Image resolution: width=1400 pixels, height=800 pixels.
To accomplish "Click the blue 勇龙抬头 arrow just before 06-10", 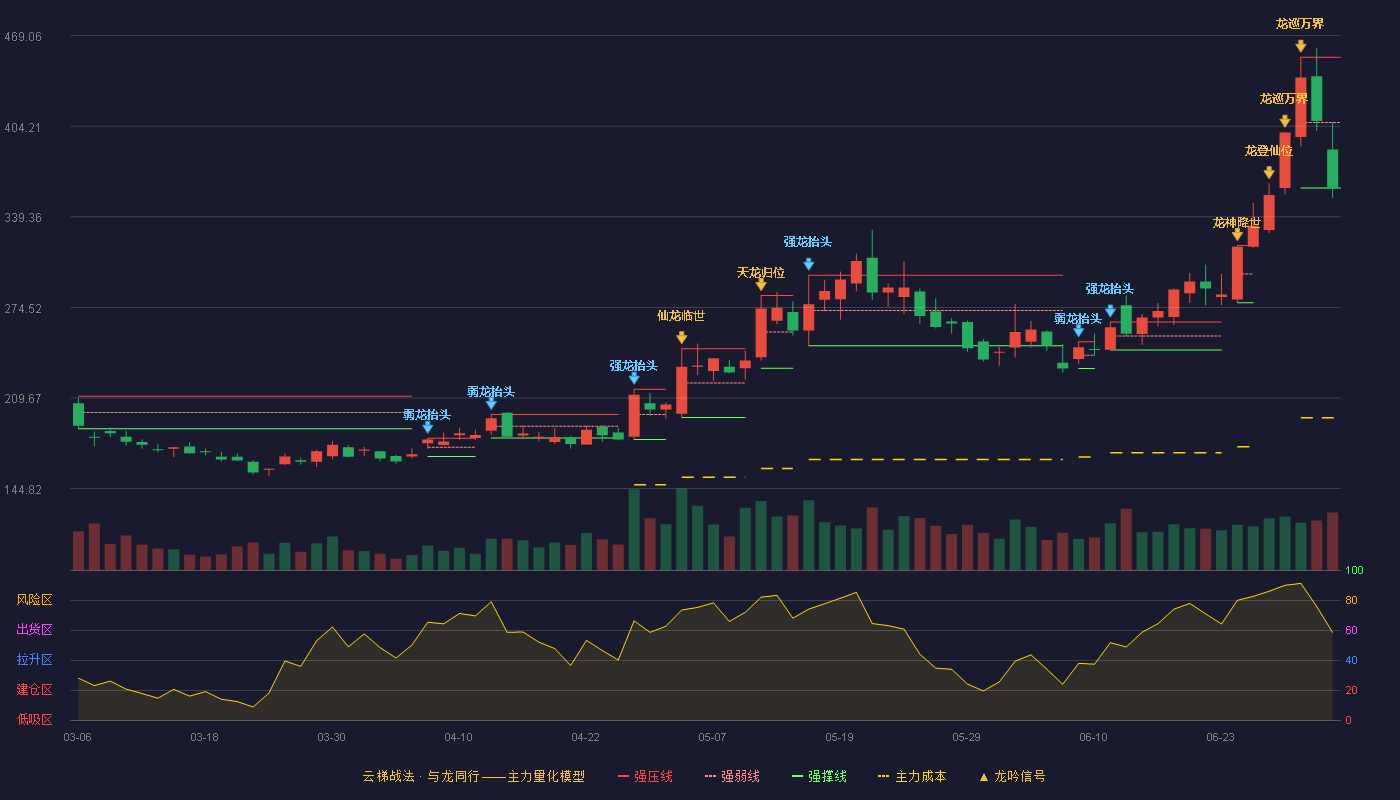I will click(1078, 331).
